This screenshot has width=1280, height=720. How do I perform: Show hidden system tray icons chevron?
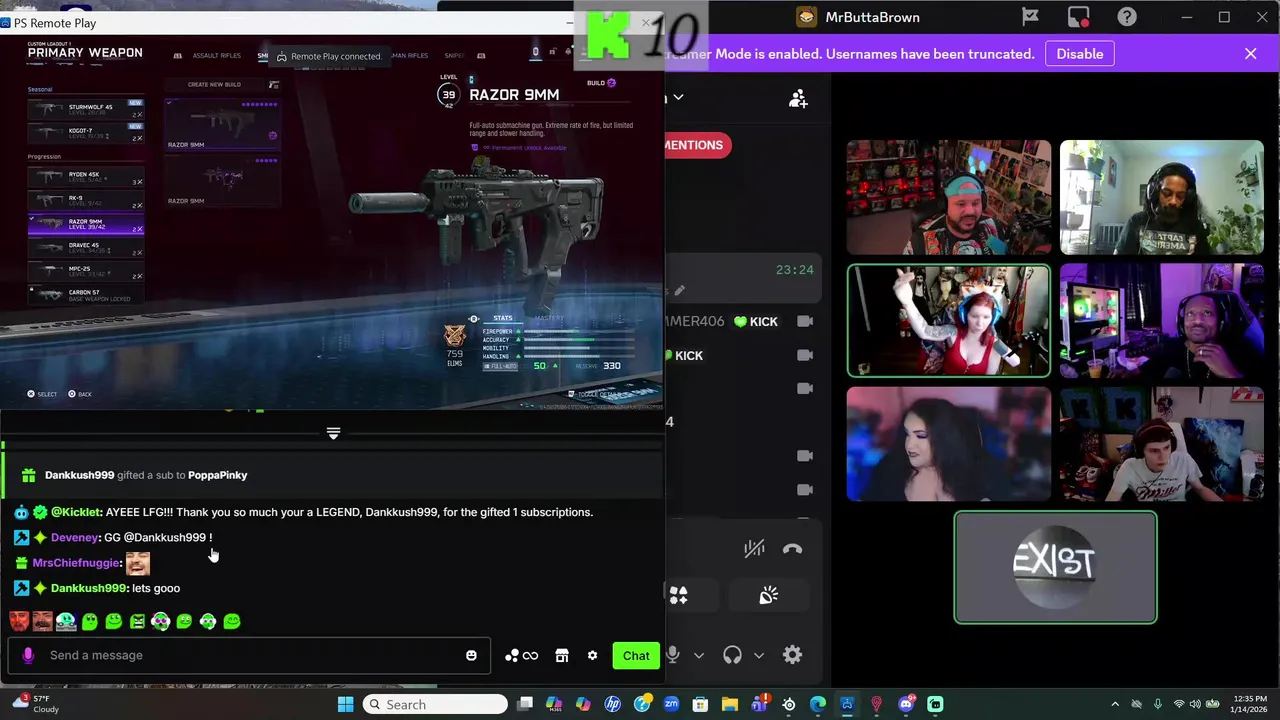(1115, 704)
